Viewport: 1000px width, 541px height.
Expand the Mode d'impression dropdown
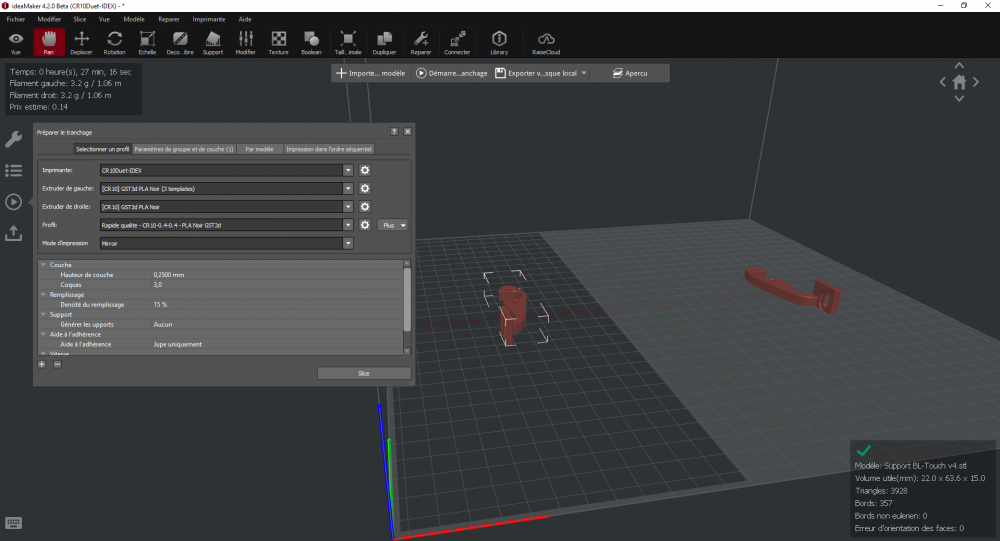[348, 243]
